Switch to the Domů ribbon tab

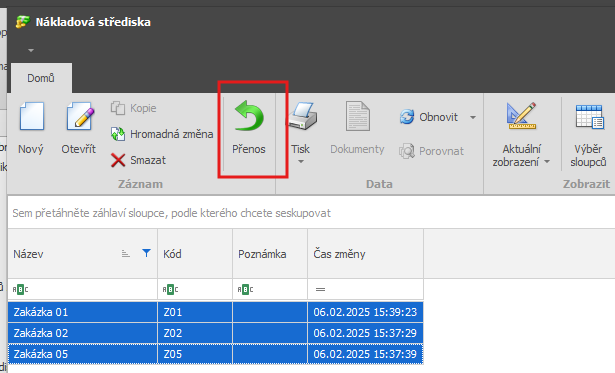tap(41, 78)
